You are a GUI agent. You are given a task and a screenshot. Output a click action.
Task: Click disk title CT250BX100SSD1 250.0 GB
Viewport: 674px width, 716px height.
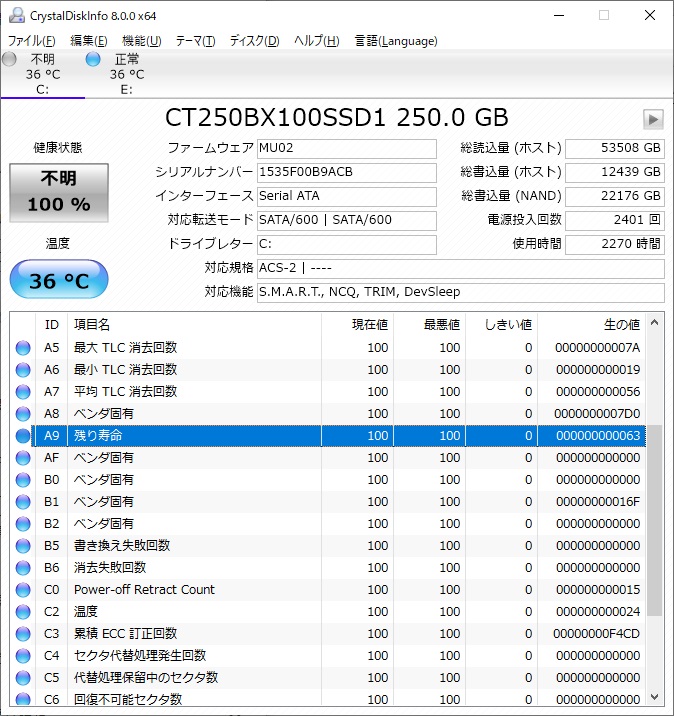tap(337, 117)
